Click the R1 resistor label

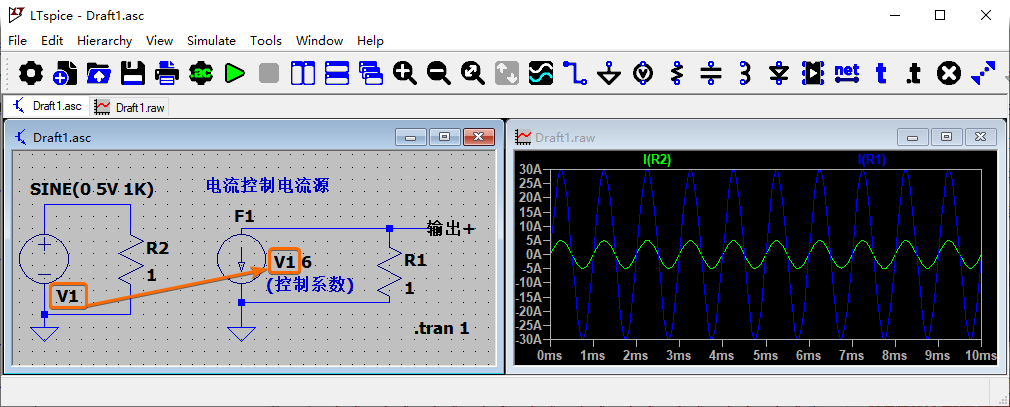pos(415,260)
